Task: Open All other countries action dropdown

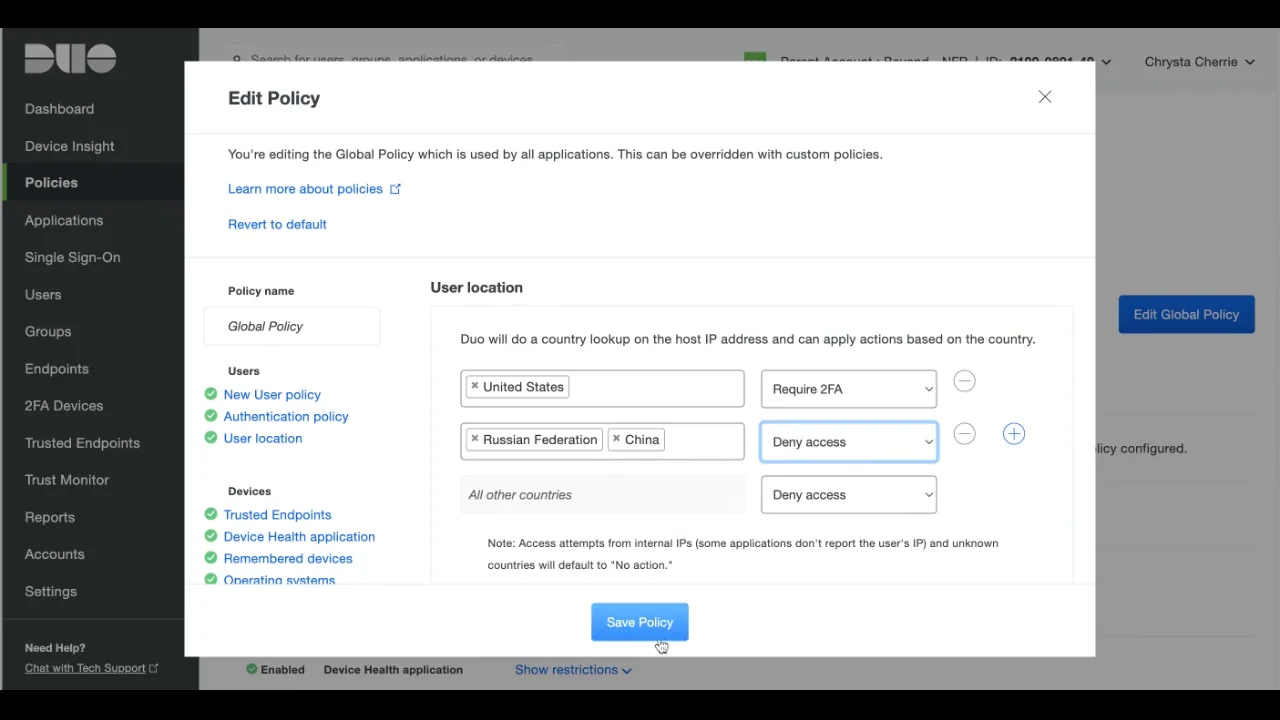Action: pyautogui.click(x=848, y=495)
